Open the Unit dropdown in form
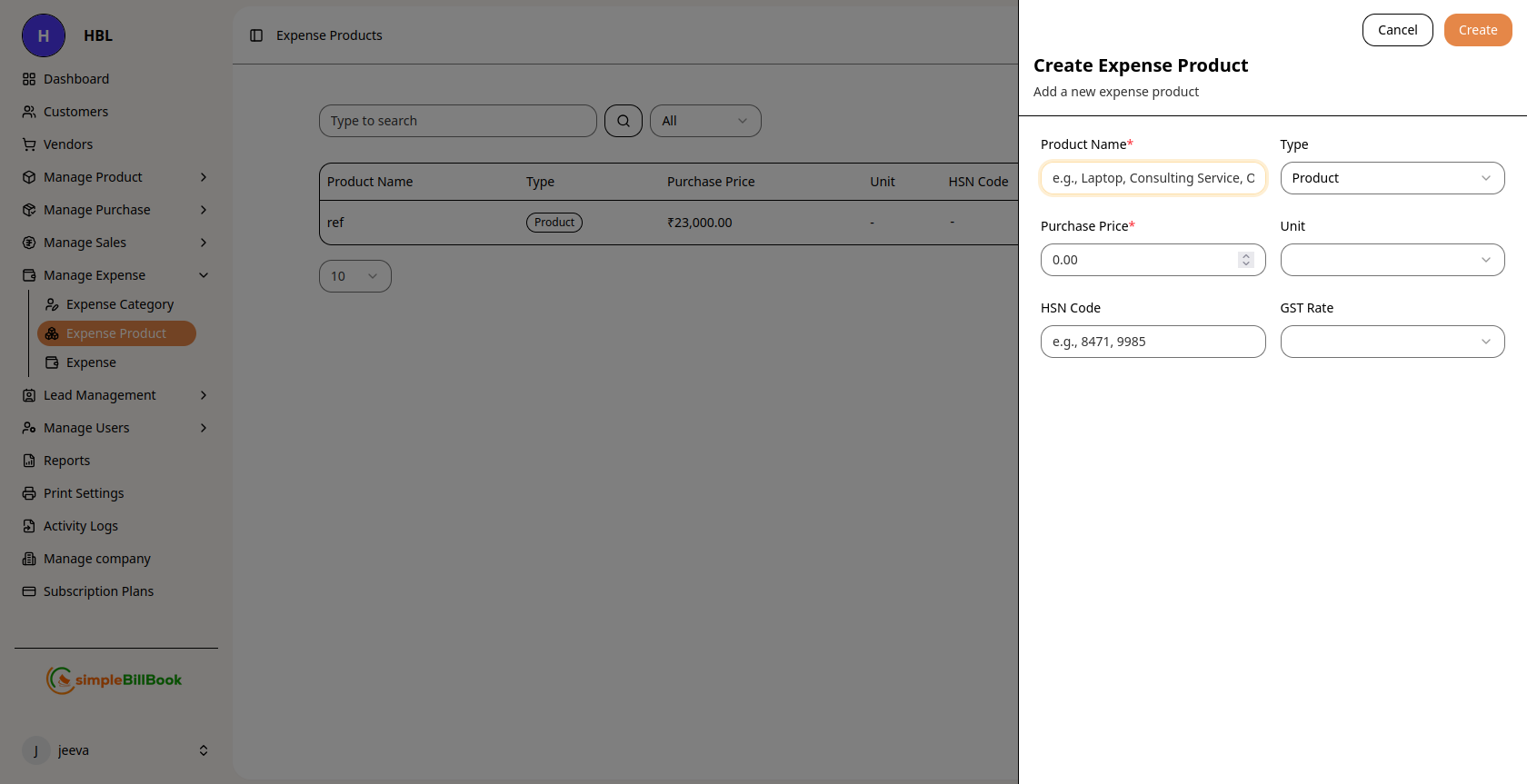The image size is (1527, 784). 1392,260
